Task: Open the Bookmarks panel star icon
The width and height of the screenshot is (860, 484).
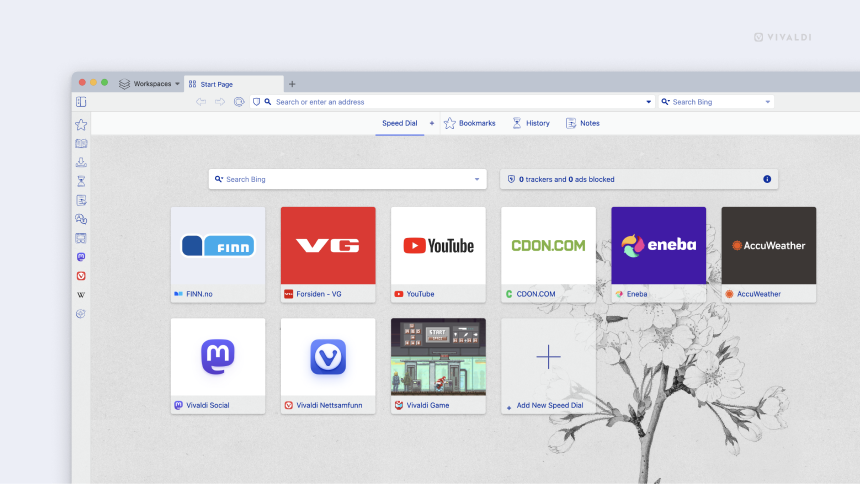Action: 81,125
